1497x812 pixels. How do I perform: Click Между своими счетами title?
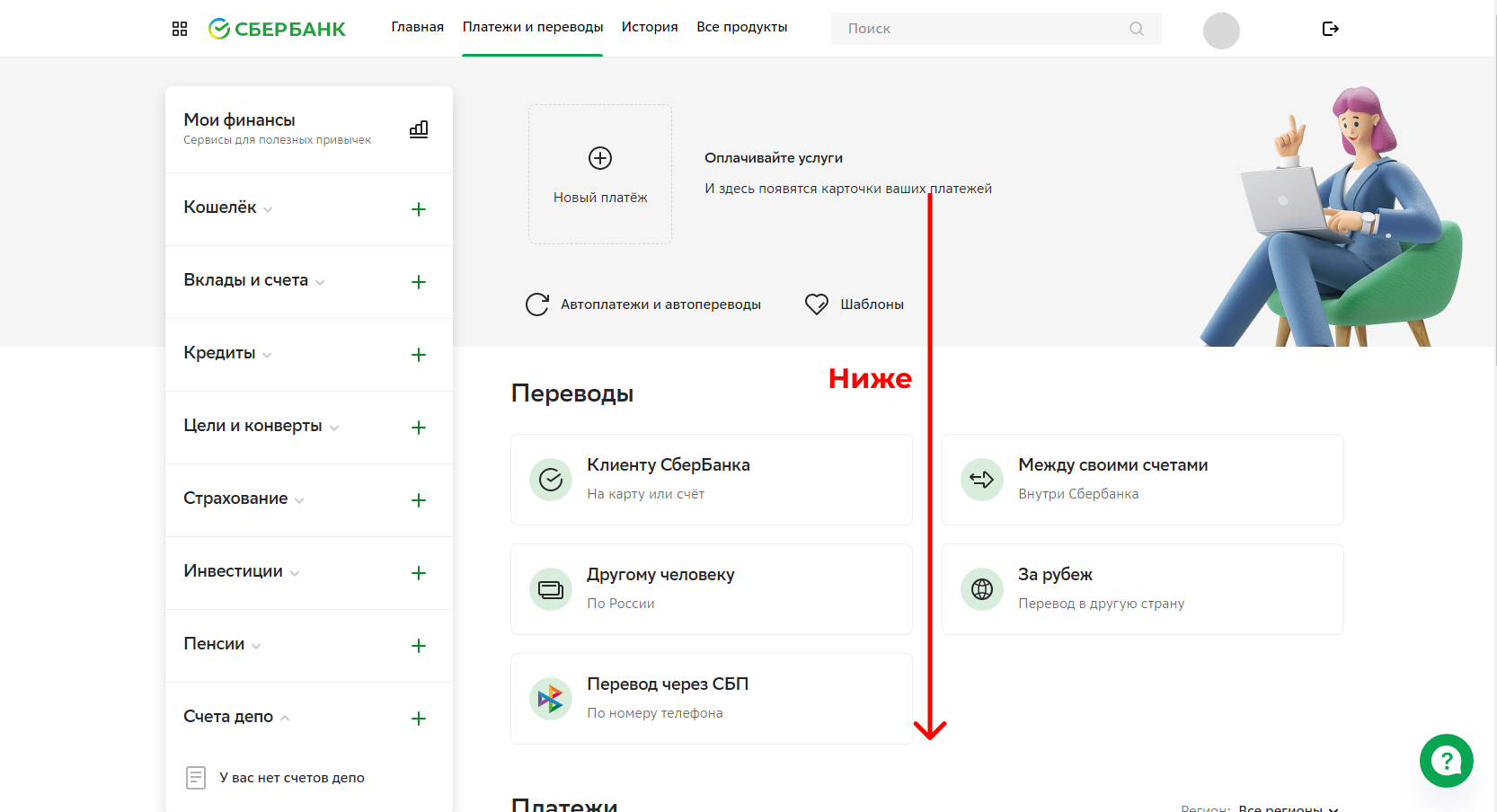(x=1112, y=465)
